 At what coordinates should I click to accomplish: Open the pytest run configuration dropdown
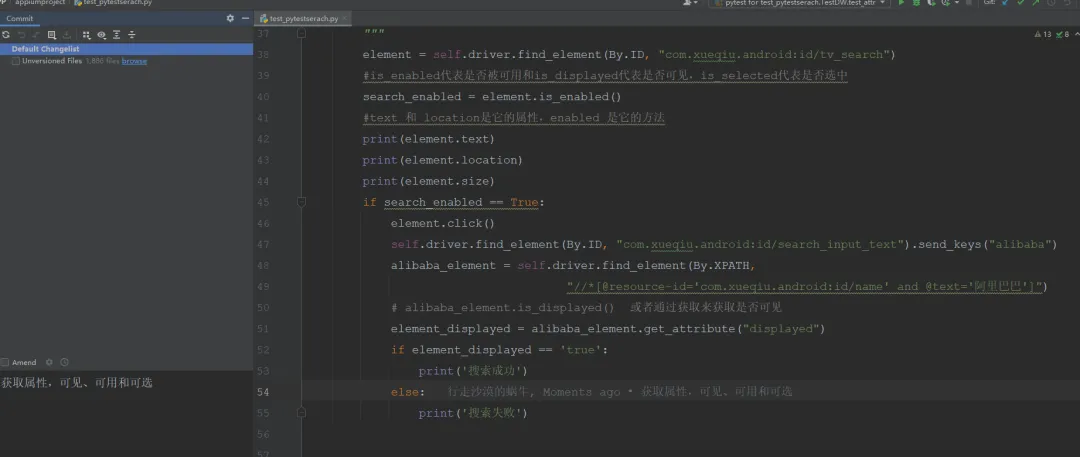(798, 3)
